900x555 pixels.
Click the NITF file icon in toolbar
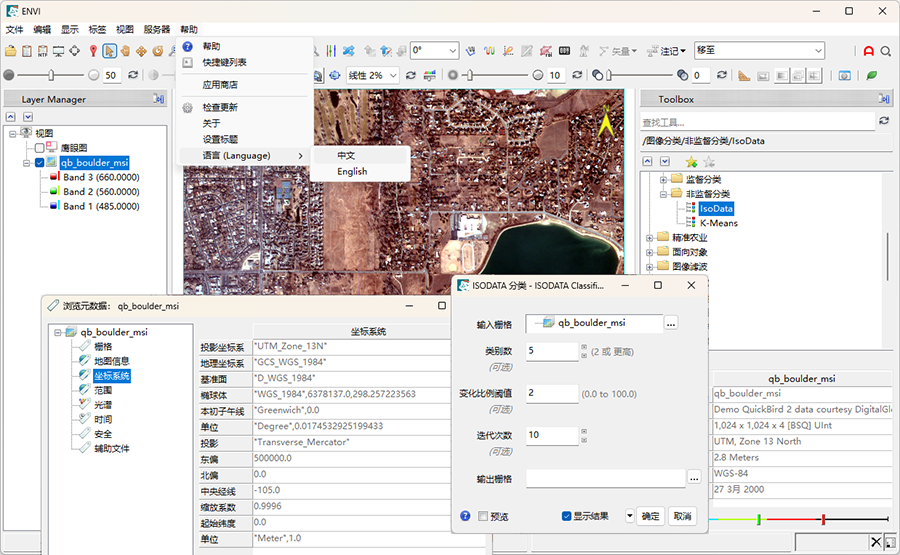42,51
